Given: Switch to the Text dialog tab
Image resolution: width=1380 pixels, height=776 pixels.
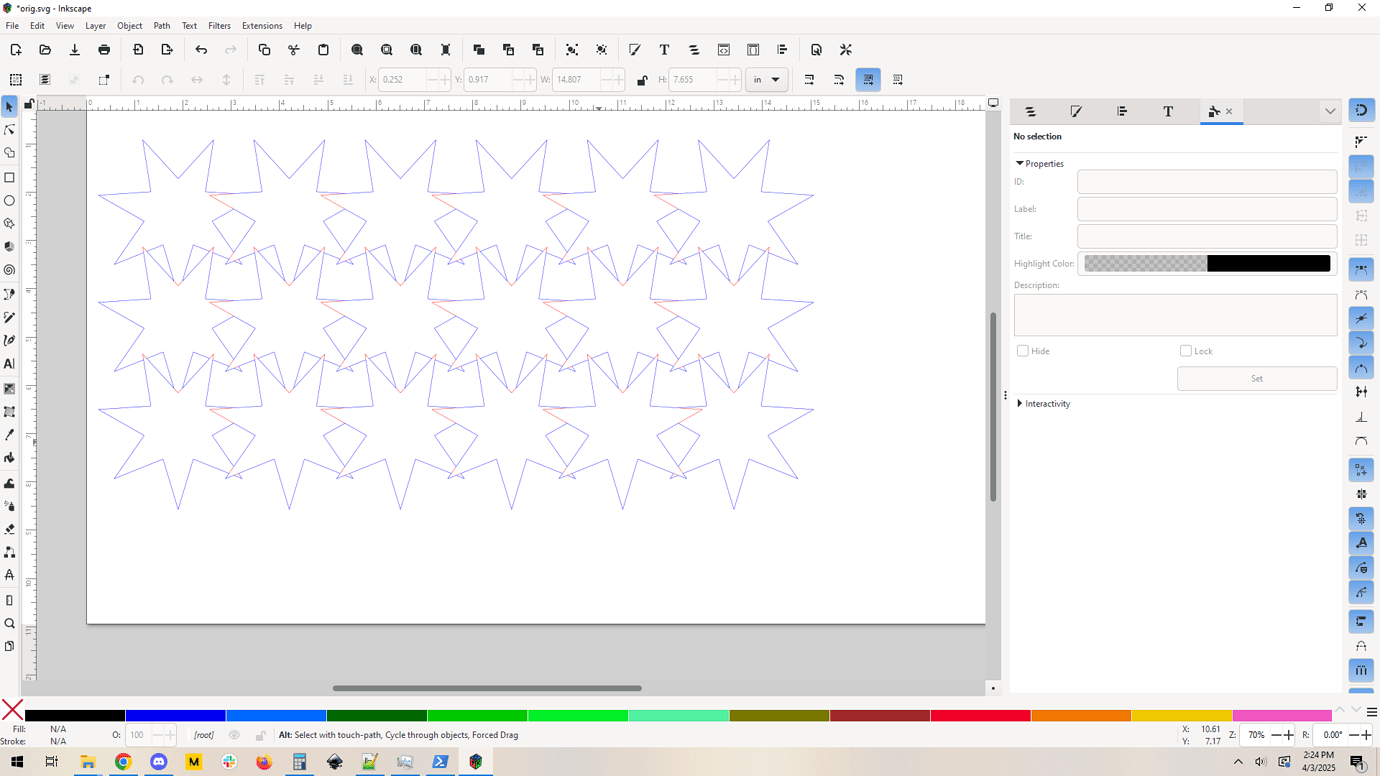Looking at the screenshot, I should [x=1167, y=111].
